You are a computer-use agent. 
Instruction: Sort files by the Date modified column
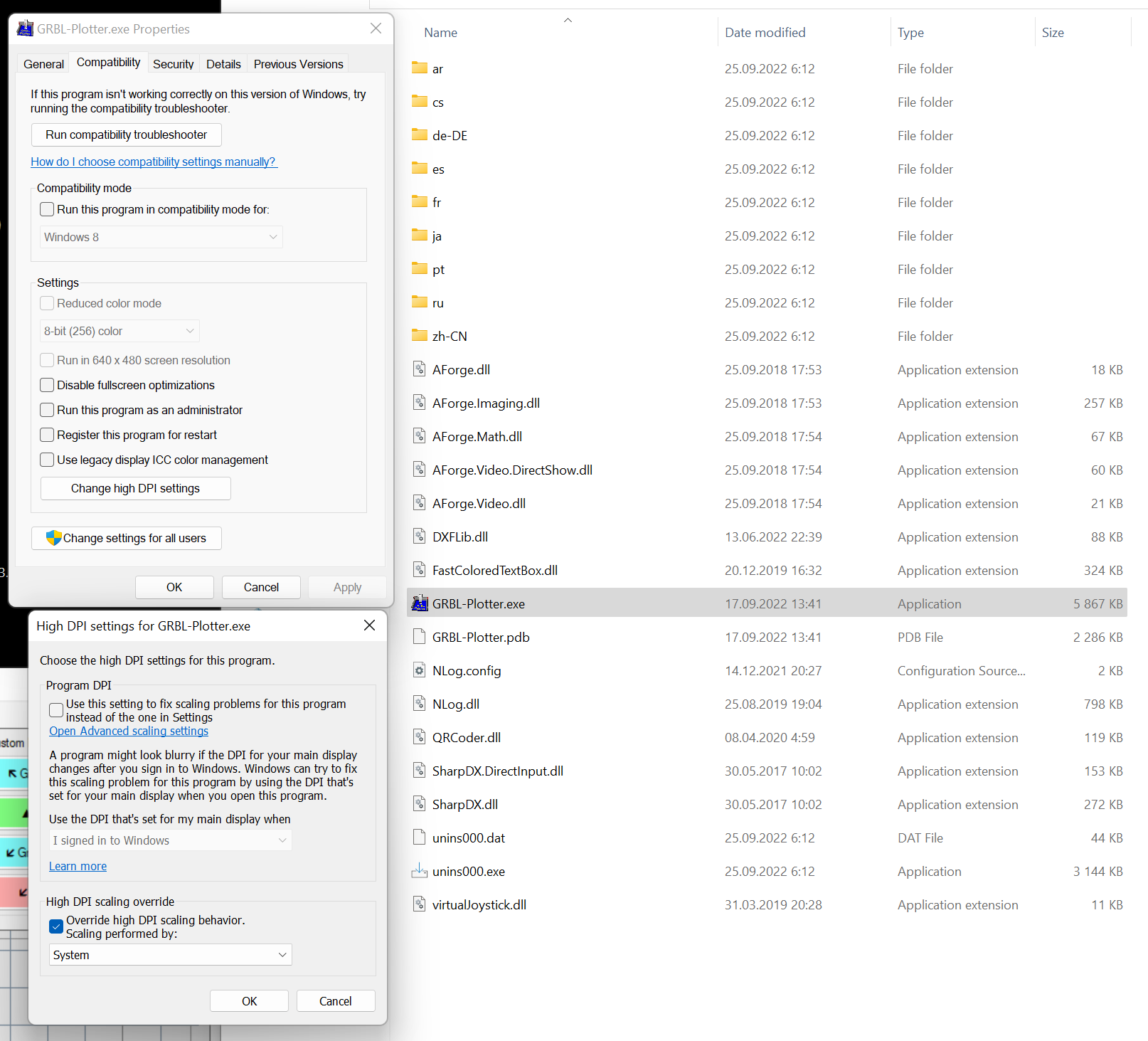765,33
